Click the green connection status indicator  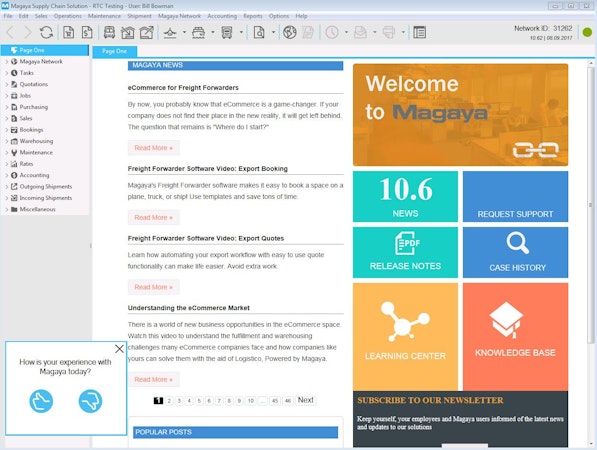[x=587, y=32]
